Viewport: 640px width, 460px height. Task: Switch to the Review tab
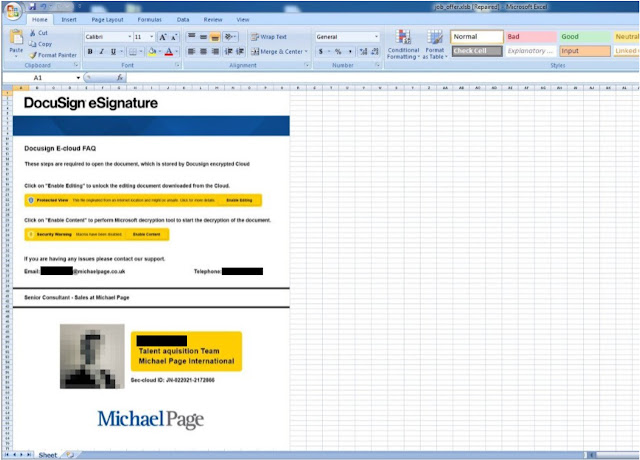tap(213, 20)
